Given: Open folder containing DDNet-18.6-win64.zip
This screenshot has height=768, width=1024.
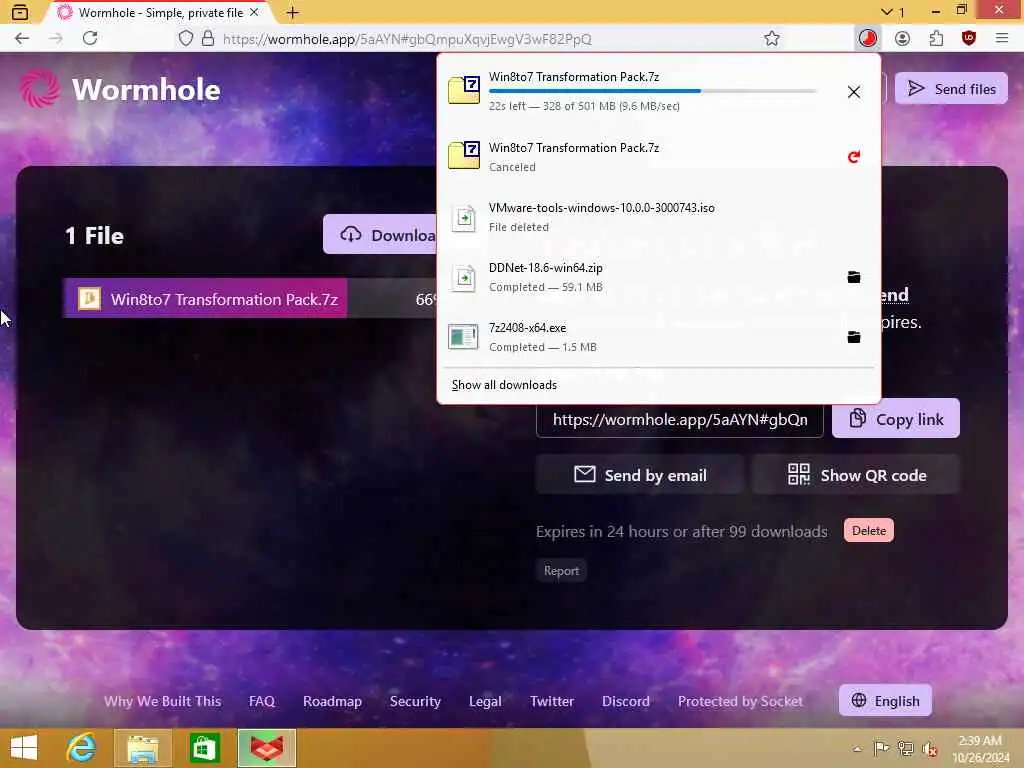Looking at the screenshot, I should pos(854,277).
